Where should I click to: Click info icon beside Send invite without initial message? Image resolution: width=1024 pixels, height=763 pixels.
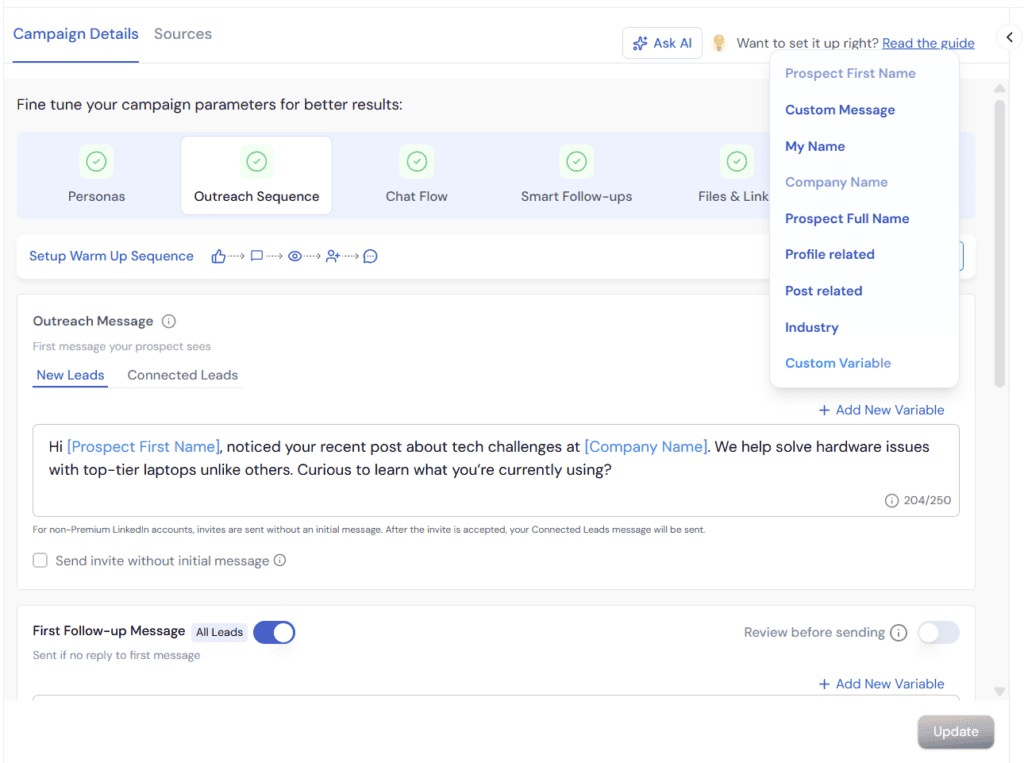click(x=280, y=560)
